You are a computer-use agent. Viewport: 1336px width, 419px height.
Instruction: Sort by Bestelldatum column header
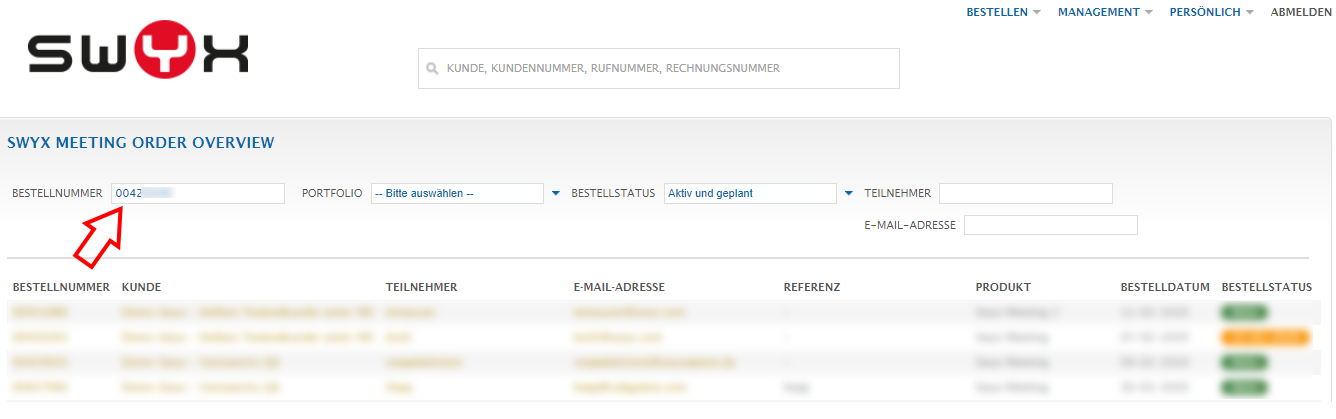coord(1165,287)
